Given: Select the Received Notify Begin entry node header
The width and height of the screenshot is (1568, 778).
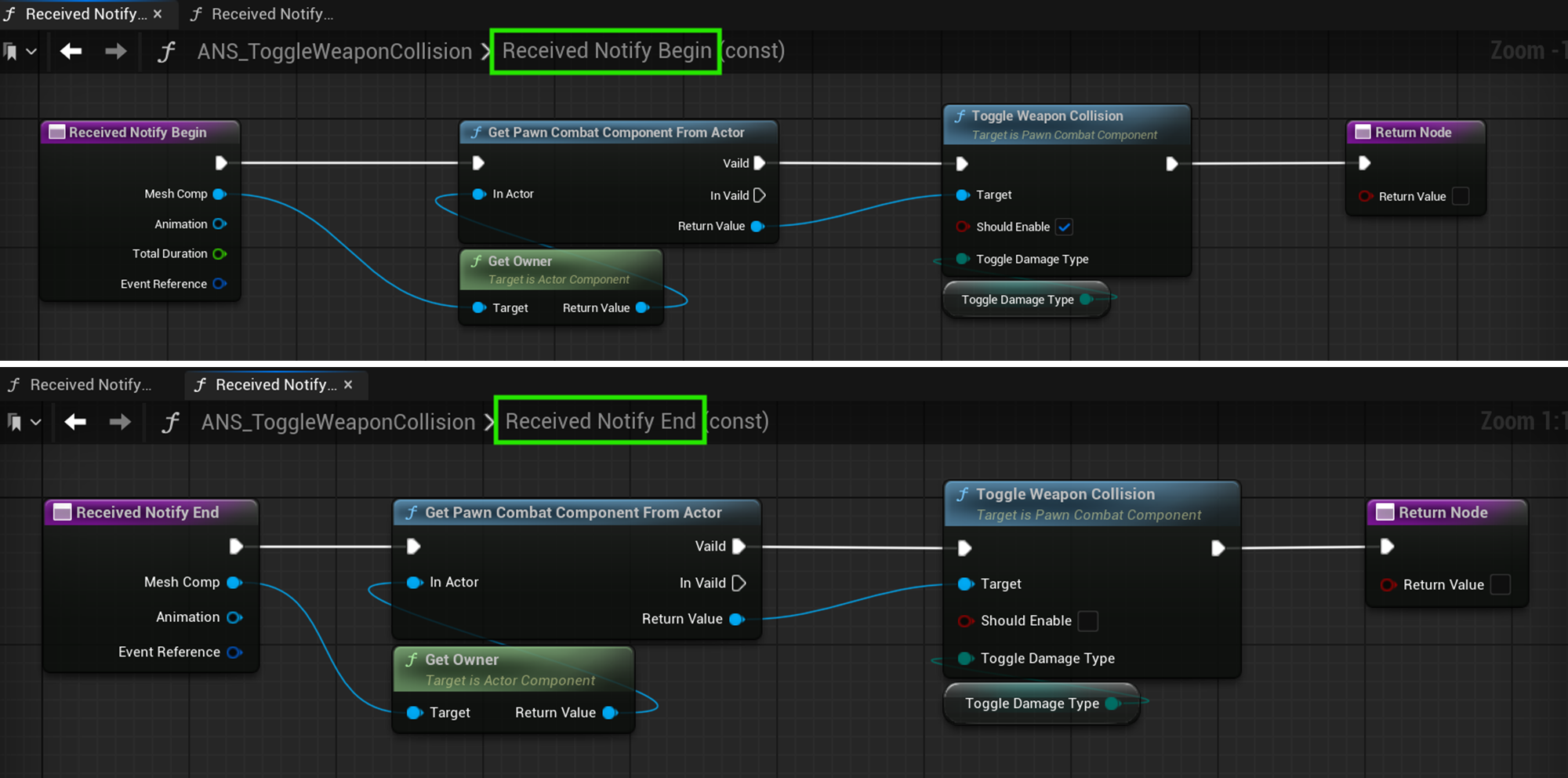Looking at the screenshot, I should 140,133.
